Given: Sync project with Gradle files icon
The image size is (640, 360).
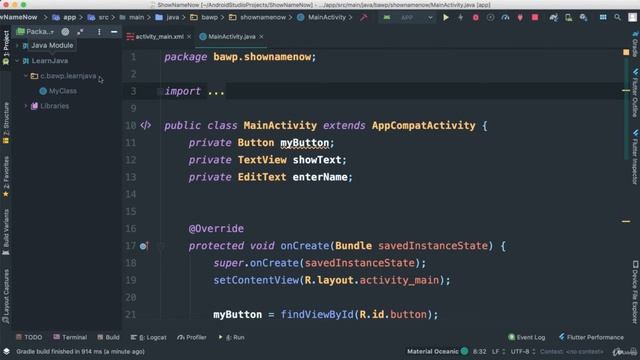Looking at the screenshot, I should [553, 18].
